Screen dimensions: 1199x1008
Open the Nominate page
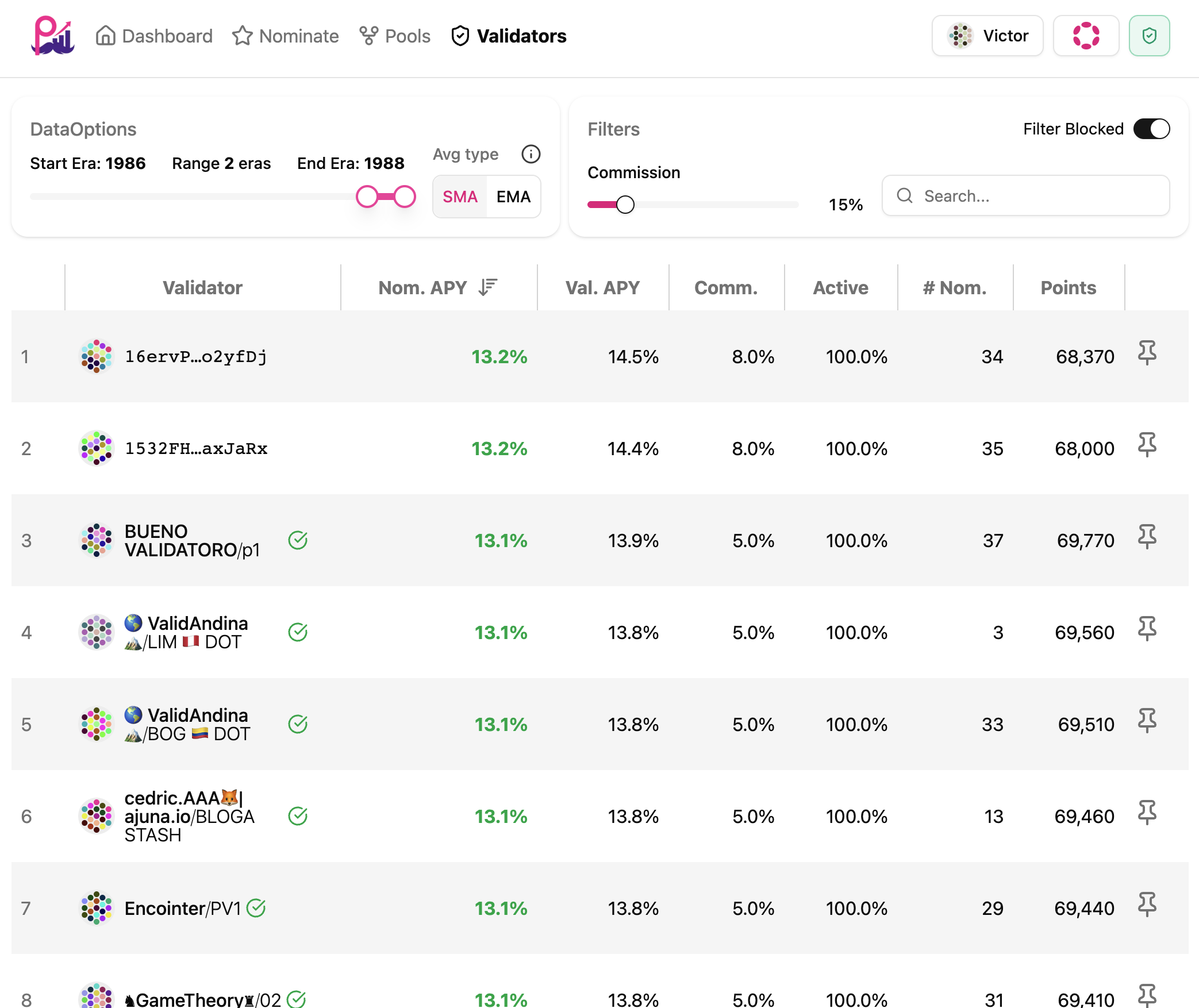pos(286,36)
